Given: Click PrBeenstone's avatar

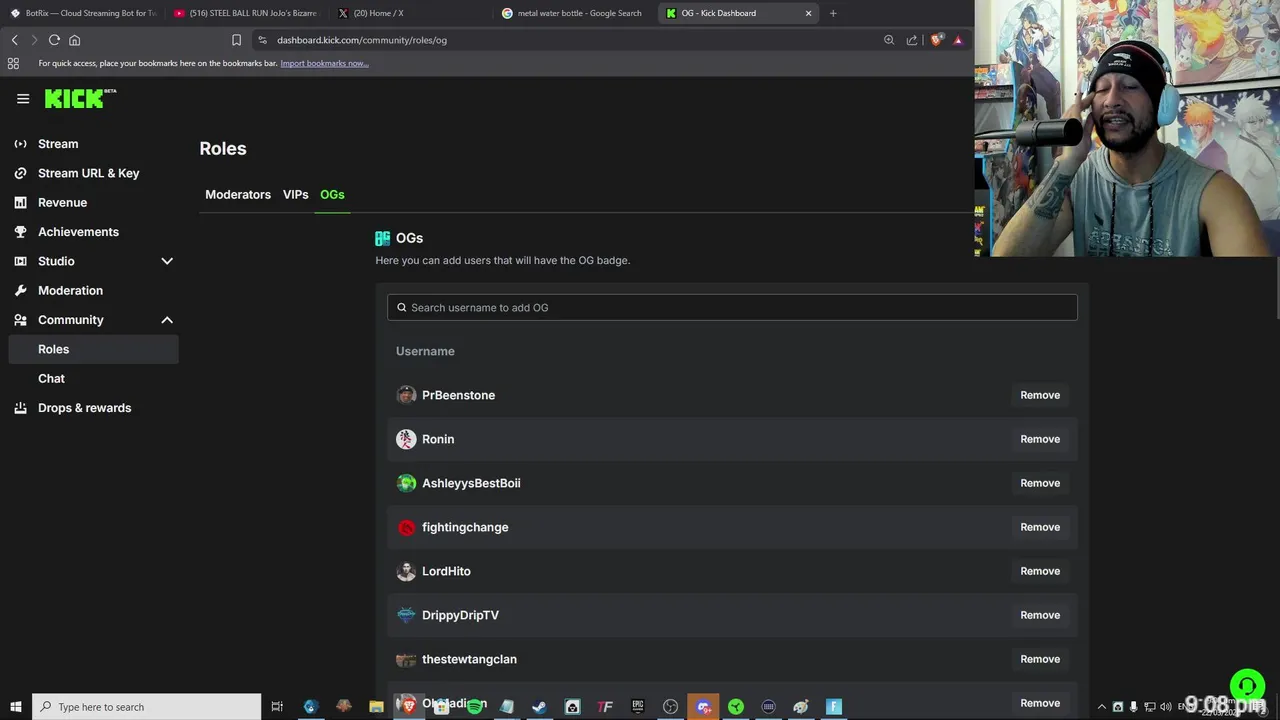Looking at the screenshot, I should [x=406, y=395].
